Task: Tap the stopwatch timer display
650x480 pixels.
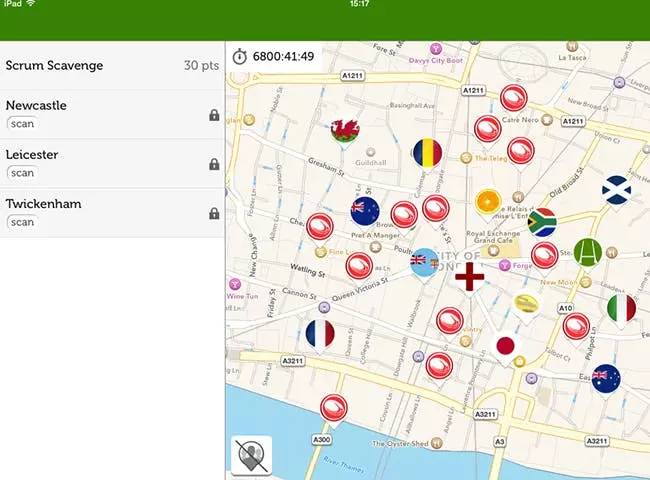Action: [x=274, y=56]
